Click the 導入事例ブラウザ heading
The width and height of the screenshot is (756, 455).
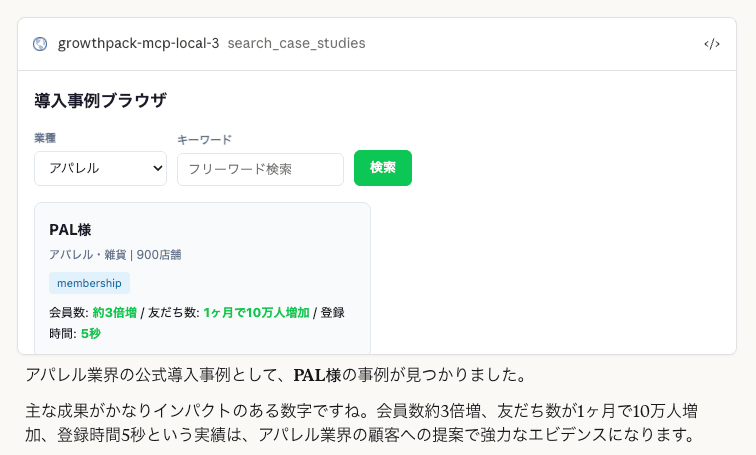pyautogui.click(x=100, y=101)
